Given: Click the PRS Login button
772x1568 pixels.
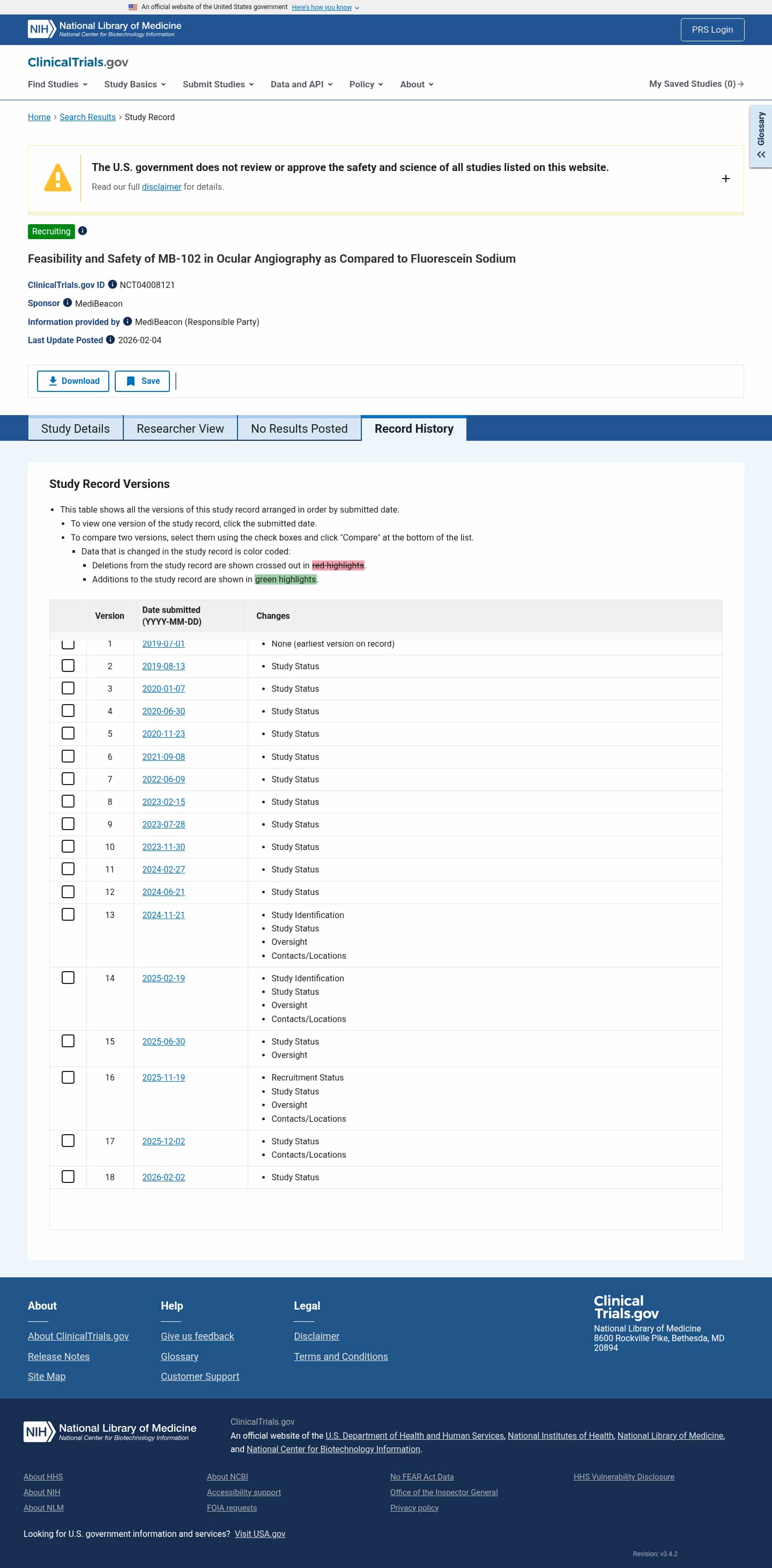Looking at the screenshot, I should (x=712, y=29).
